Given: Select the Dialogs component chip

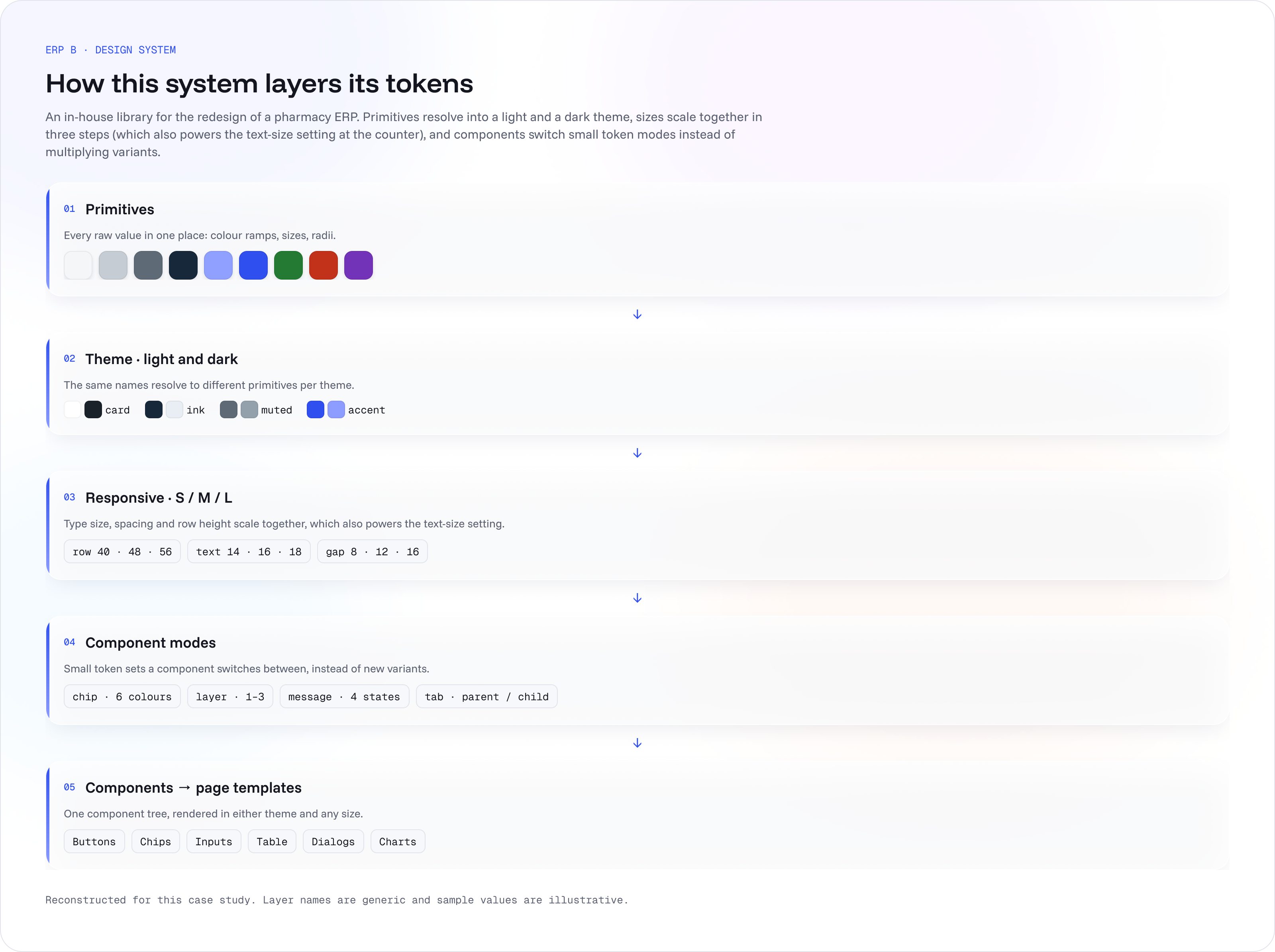Looking at the screenshot, I should pyautogui.click(x=333, y=842).
